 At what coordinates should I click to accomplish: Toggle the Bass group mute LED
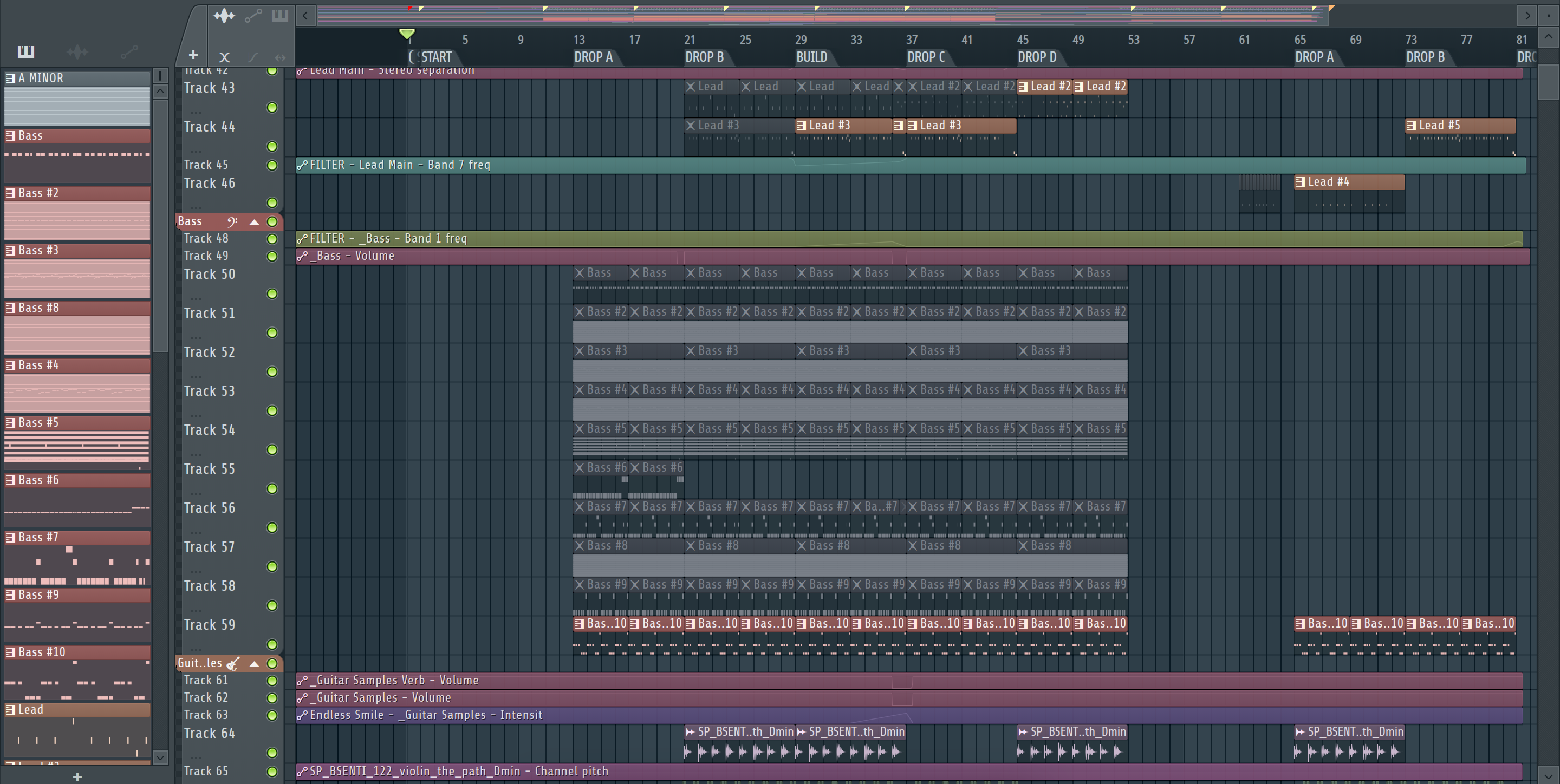pos(272,221)
